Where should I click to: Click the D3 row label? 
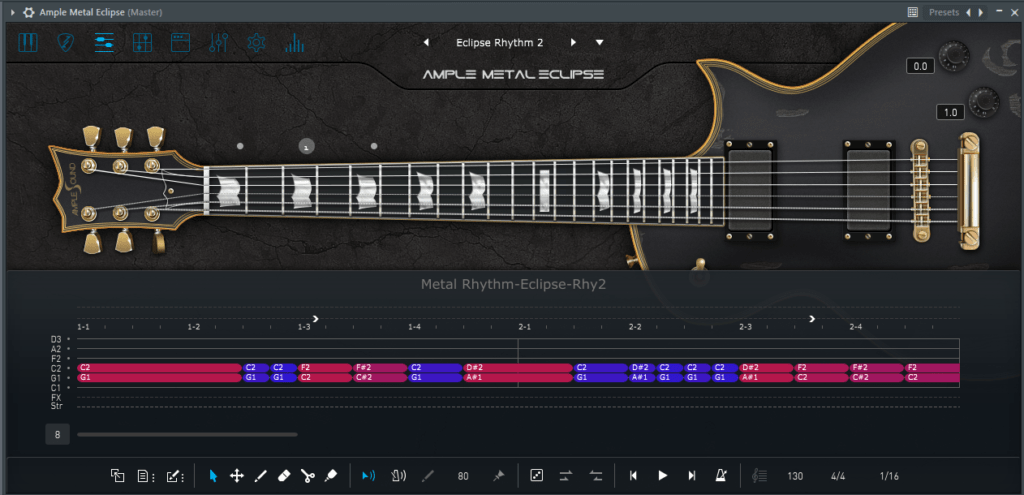pyautogui.click(x=56, y=340)
